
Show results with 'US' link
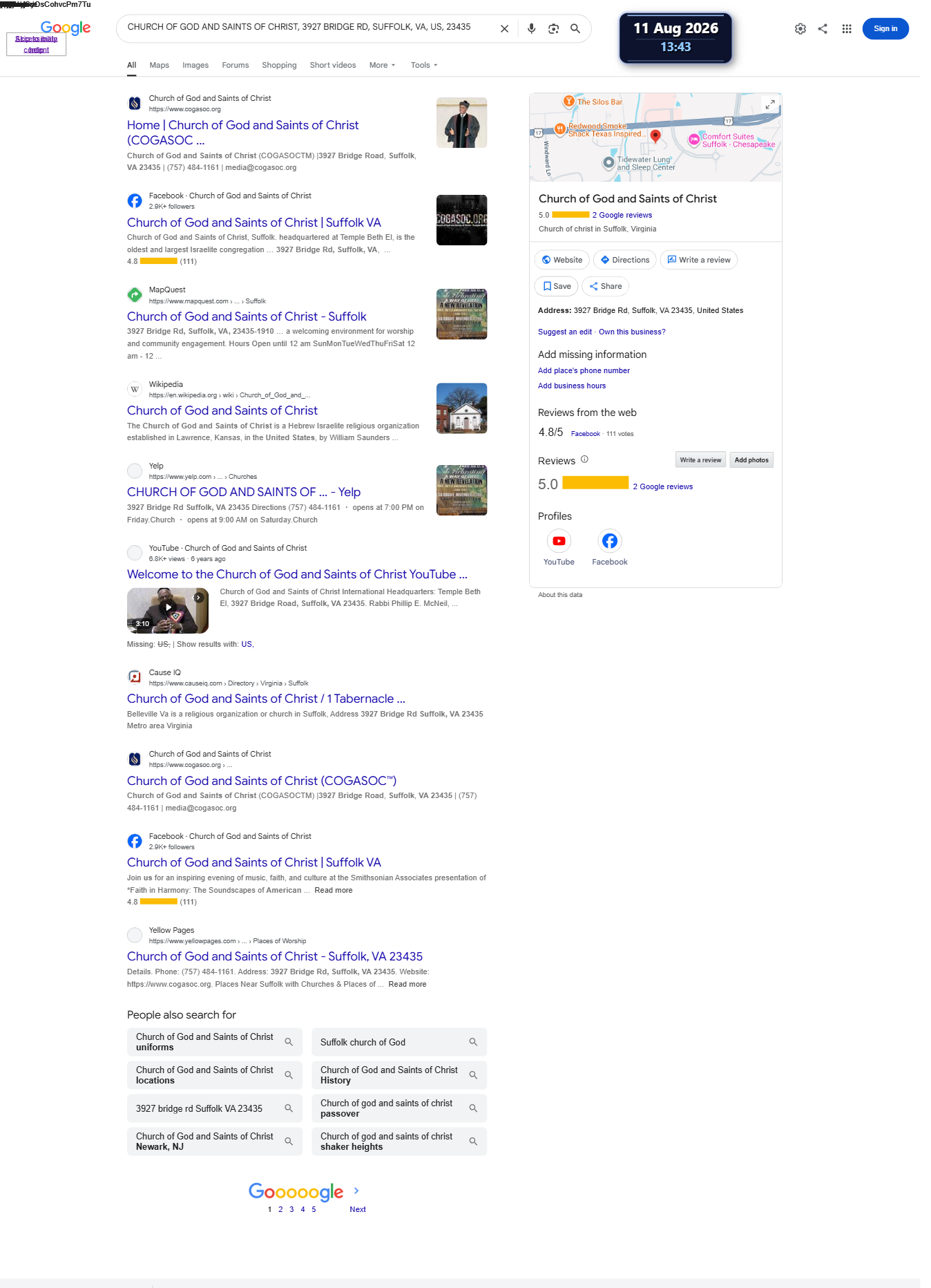247,644
